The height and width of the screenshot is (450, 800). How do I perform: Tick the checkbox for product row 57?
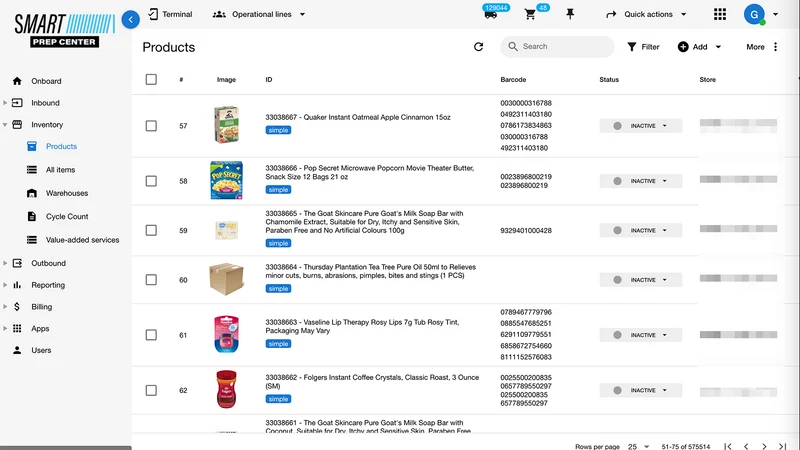(151, 126)
